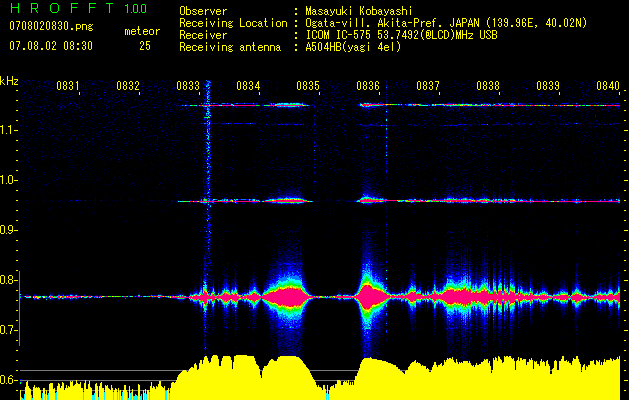Click the 0838 time marker

click(488, 85)
